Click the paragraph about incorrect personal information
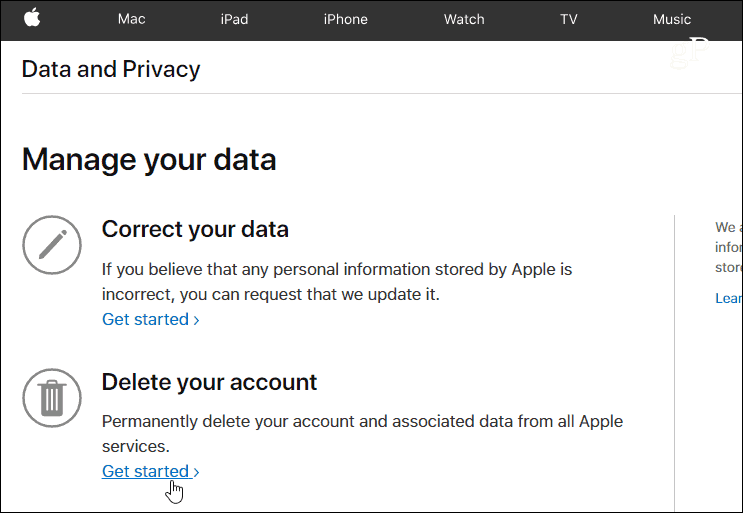 click(337, 282)
